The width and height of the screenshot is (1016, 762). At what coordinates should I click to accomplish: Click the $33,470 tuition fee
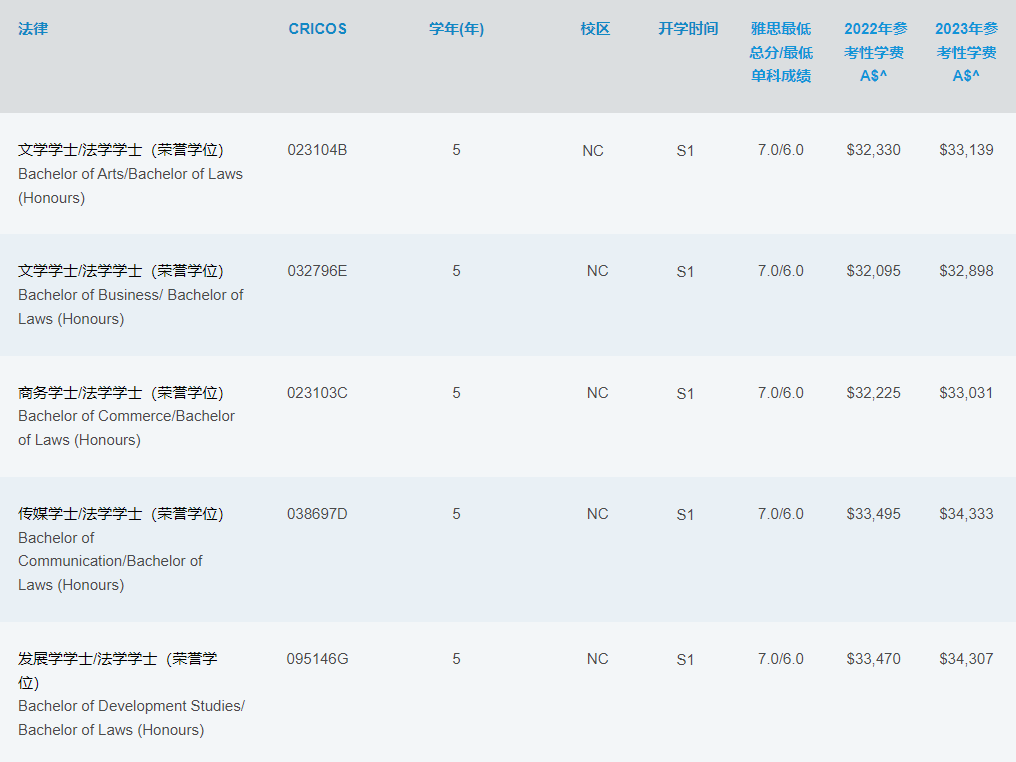coord(873,659)
